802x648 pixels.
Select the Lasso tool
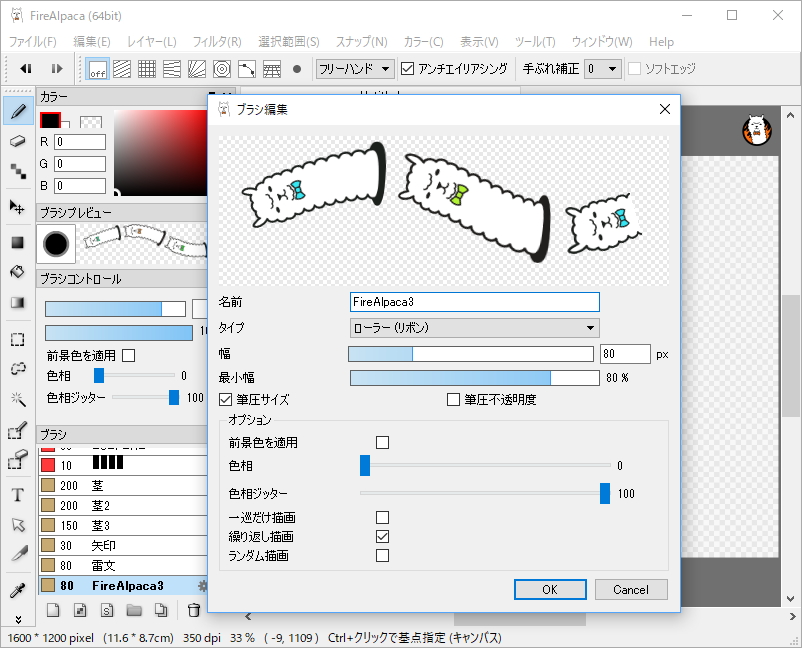coord(18,368)
